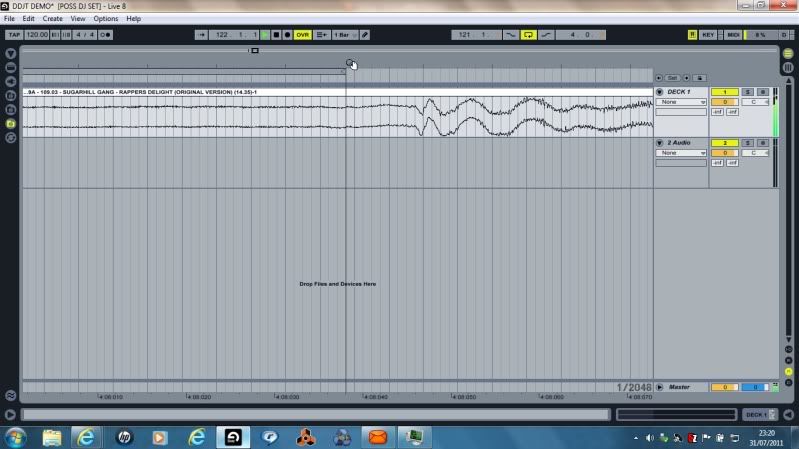Click the KEY map mode button
This screenshot has width=799, height=449.
click(x=708, y=35)
